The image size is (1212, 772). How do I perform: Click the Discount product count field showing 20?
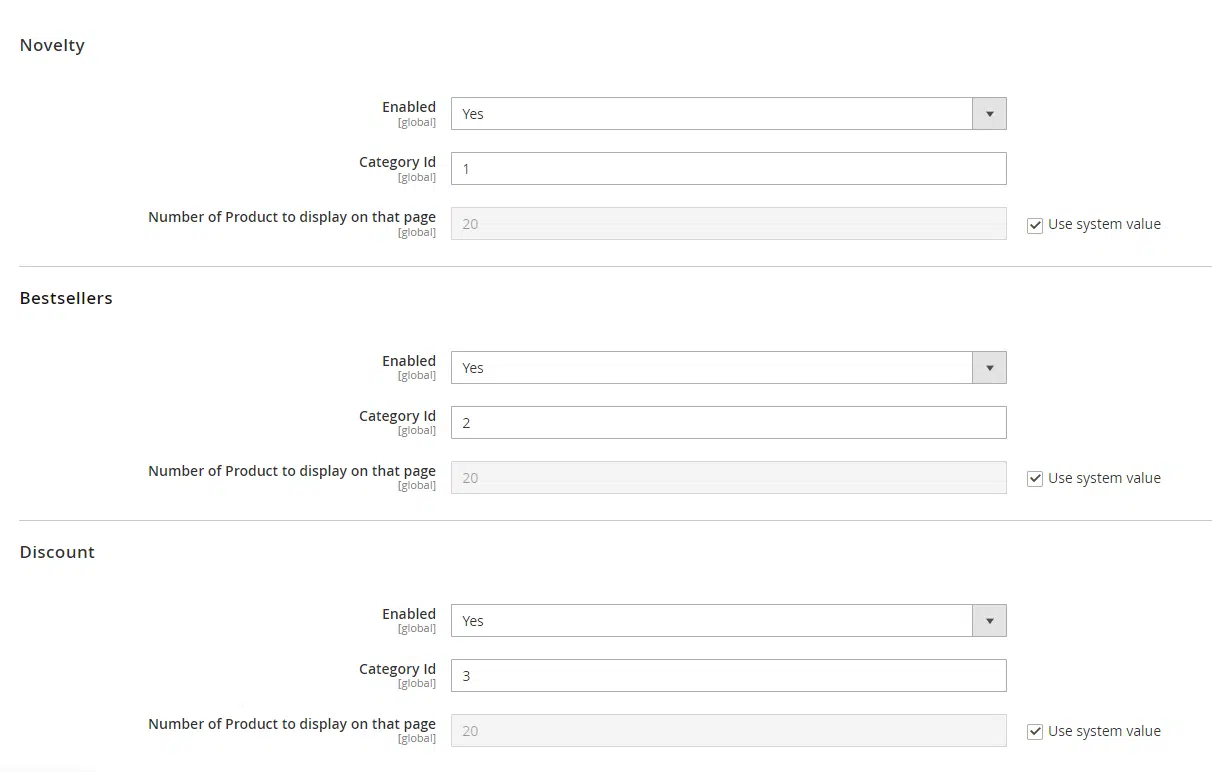click(727, 730)
